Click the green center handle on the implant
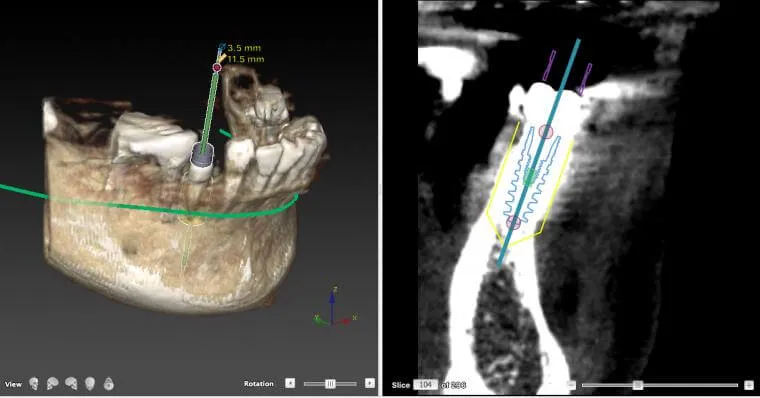Image resolution: width=760 pixels, height=398 pixels. tap(530, 176)
